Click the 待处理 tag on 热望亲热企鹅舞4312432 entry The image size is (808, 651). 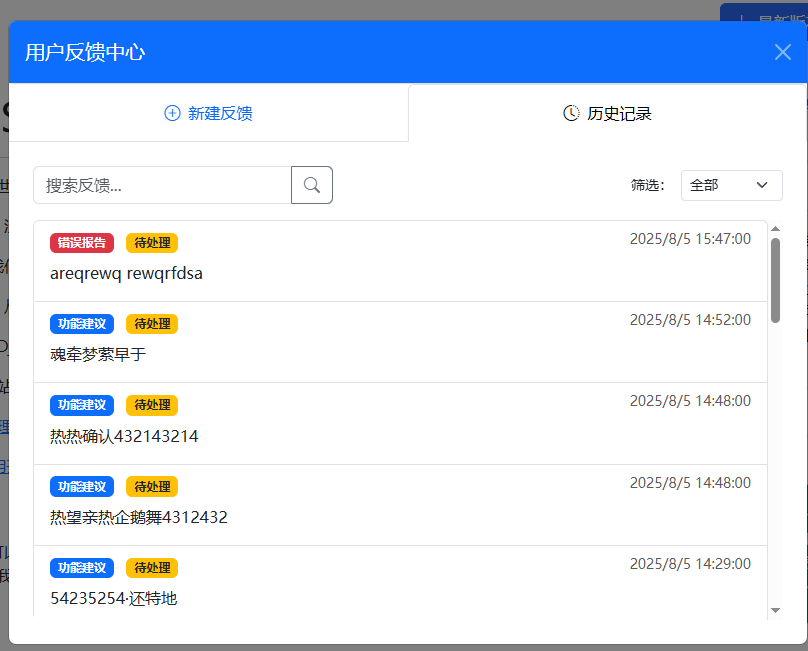pos(151,486)
